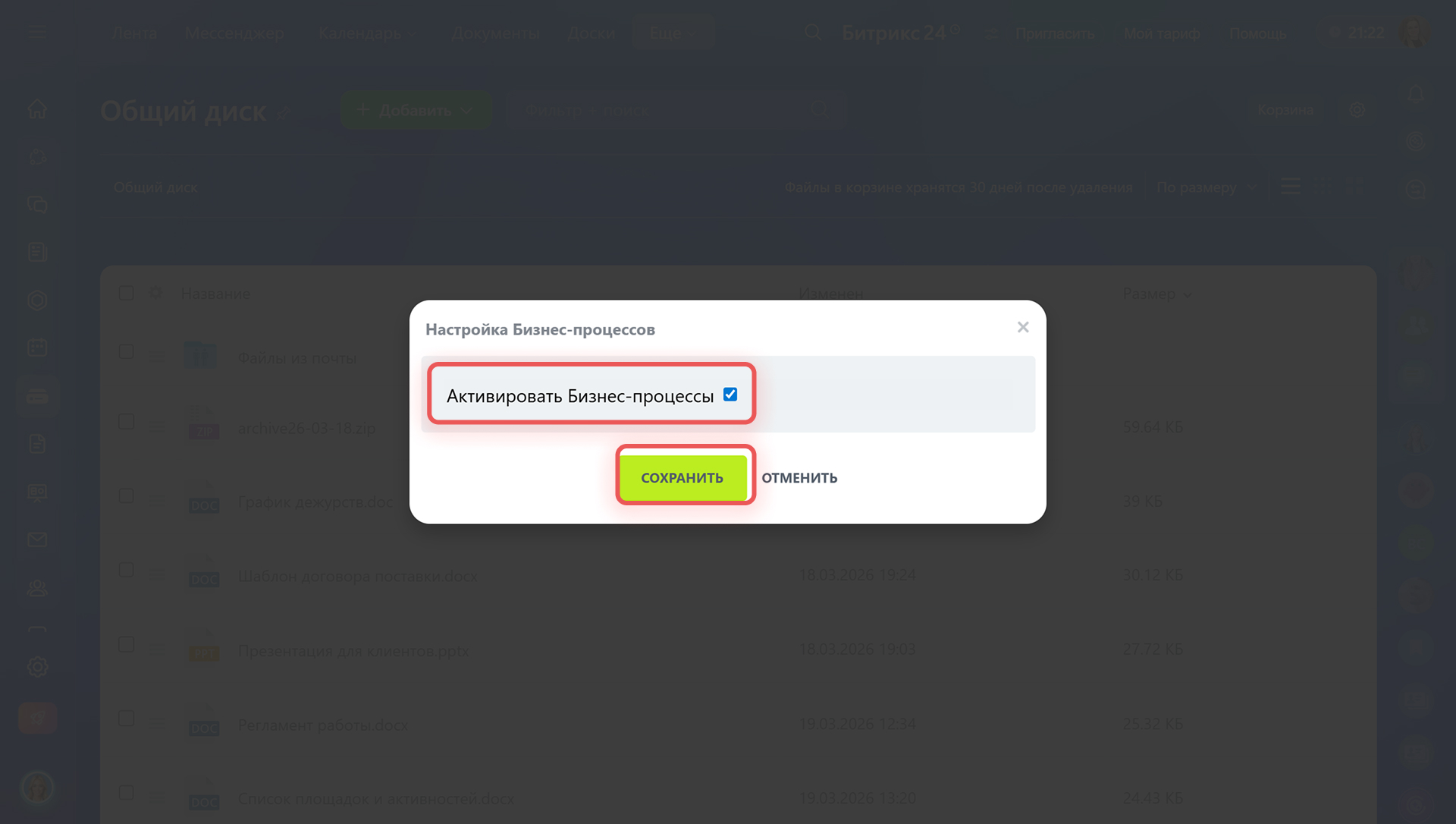Uncheck the Активировать Бизнес-процессы checkbox
Screen dimensions: 1456x824
pyautogui.click(x=730, y=395)
